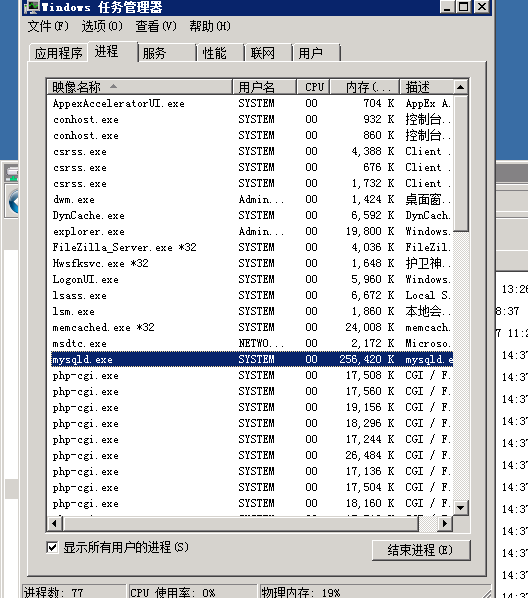
Task: Maximize the Task Manager window
Action: [464, 7]
